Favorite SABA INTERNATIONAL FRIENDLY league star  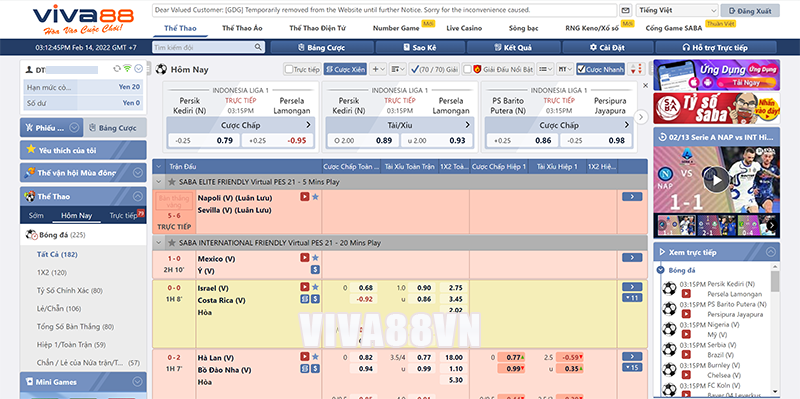pyautogui.click(x=172, y=243)
